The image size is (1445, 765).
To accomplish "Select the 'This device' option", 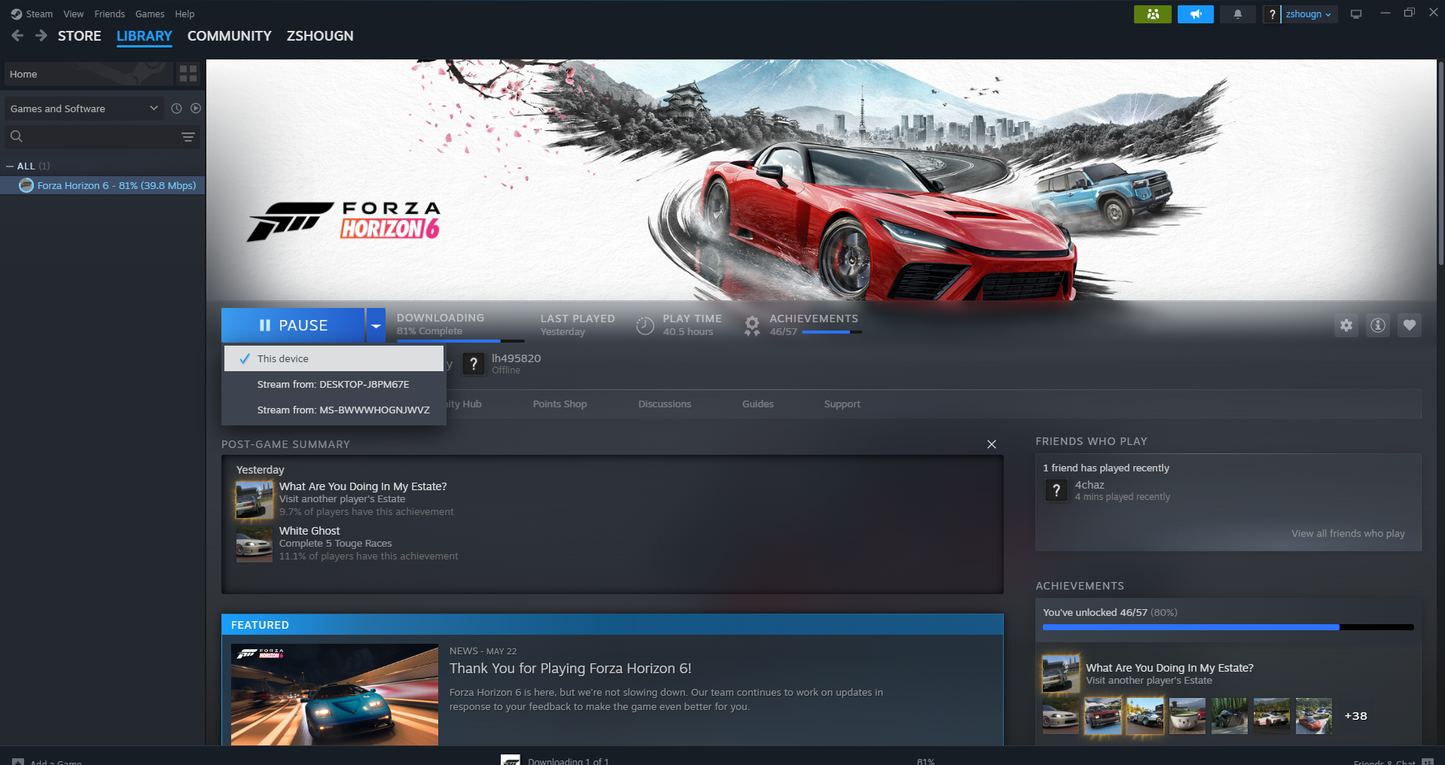I will point(334,358).
